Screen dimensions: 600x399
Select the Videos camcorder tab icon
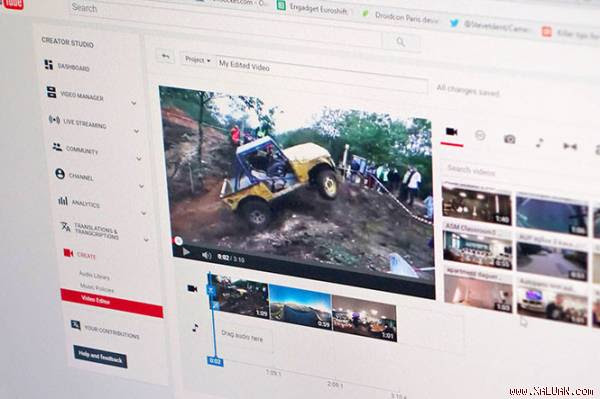pyautogui.click(x=452, y=132)
